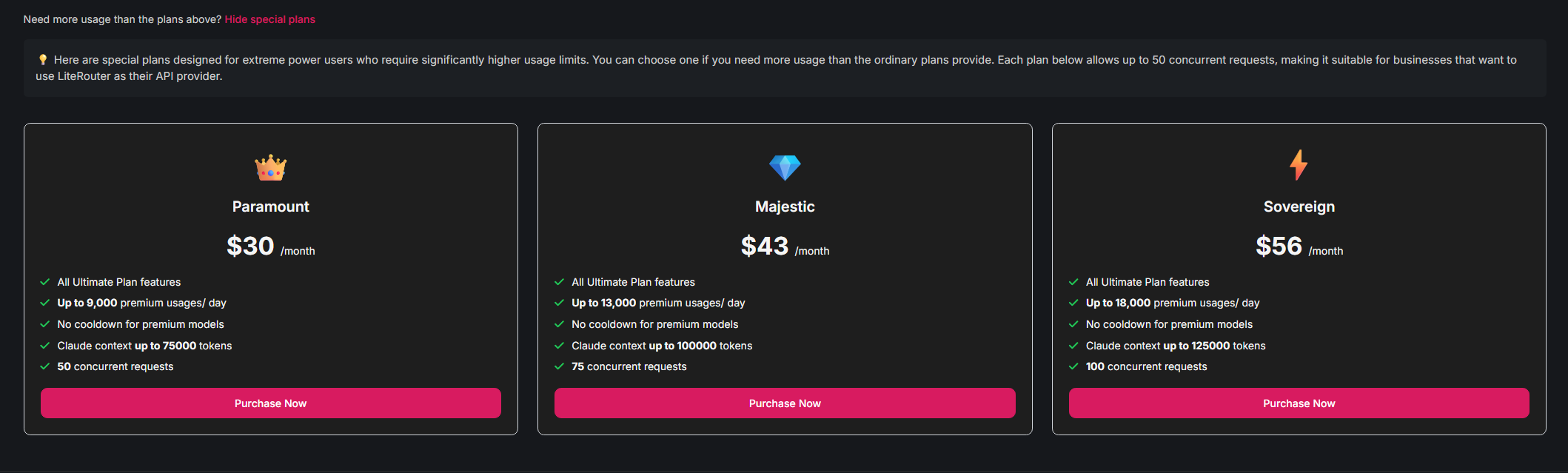The height and width of the screenshot is (473, 1568).
Task: Click the Majestic plan heading
Action: (x=785, y=207)
